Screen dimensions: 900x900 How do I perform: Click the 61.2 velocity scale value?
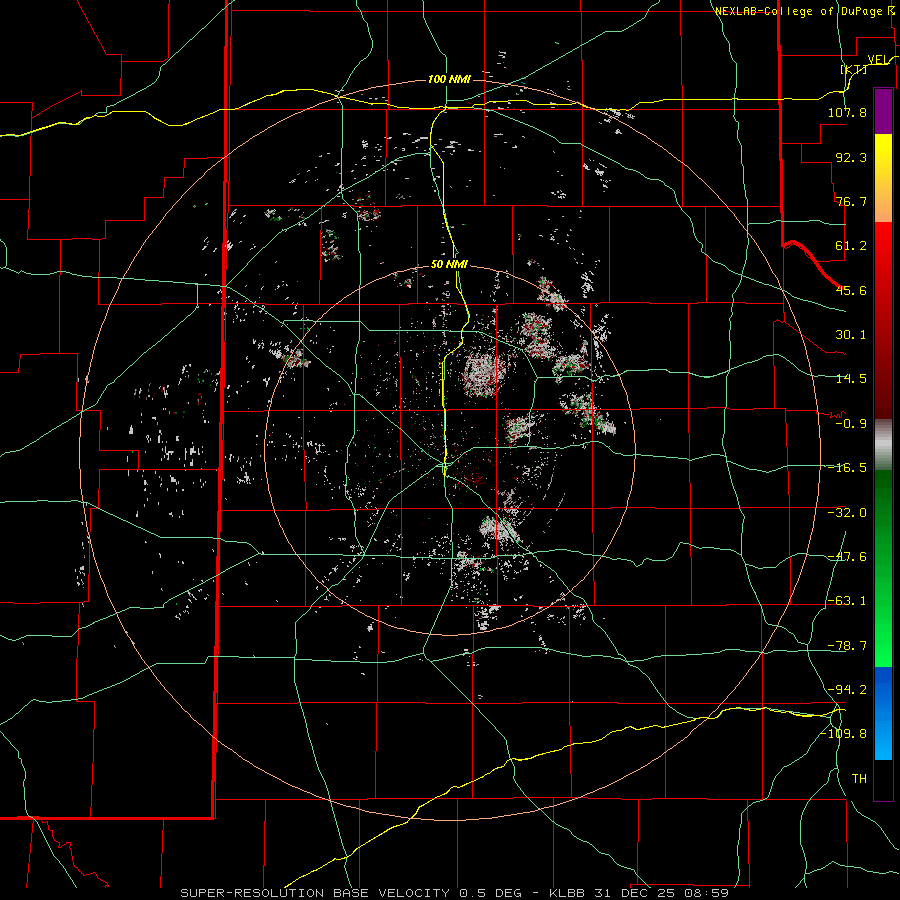coord(851,246)
